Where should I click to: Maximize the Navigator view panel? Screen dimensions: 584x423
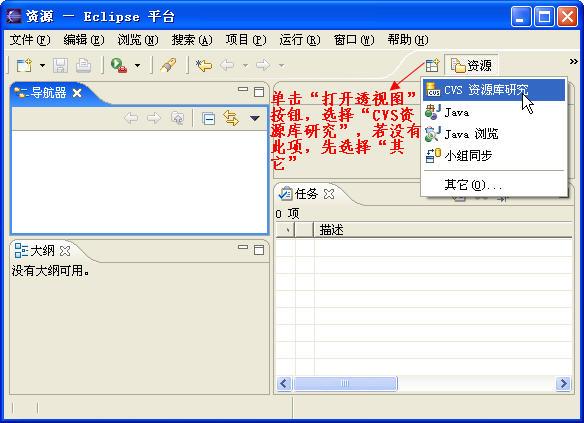(x=259, y=92)
